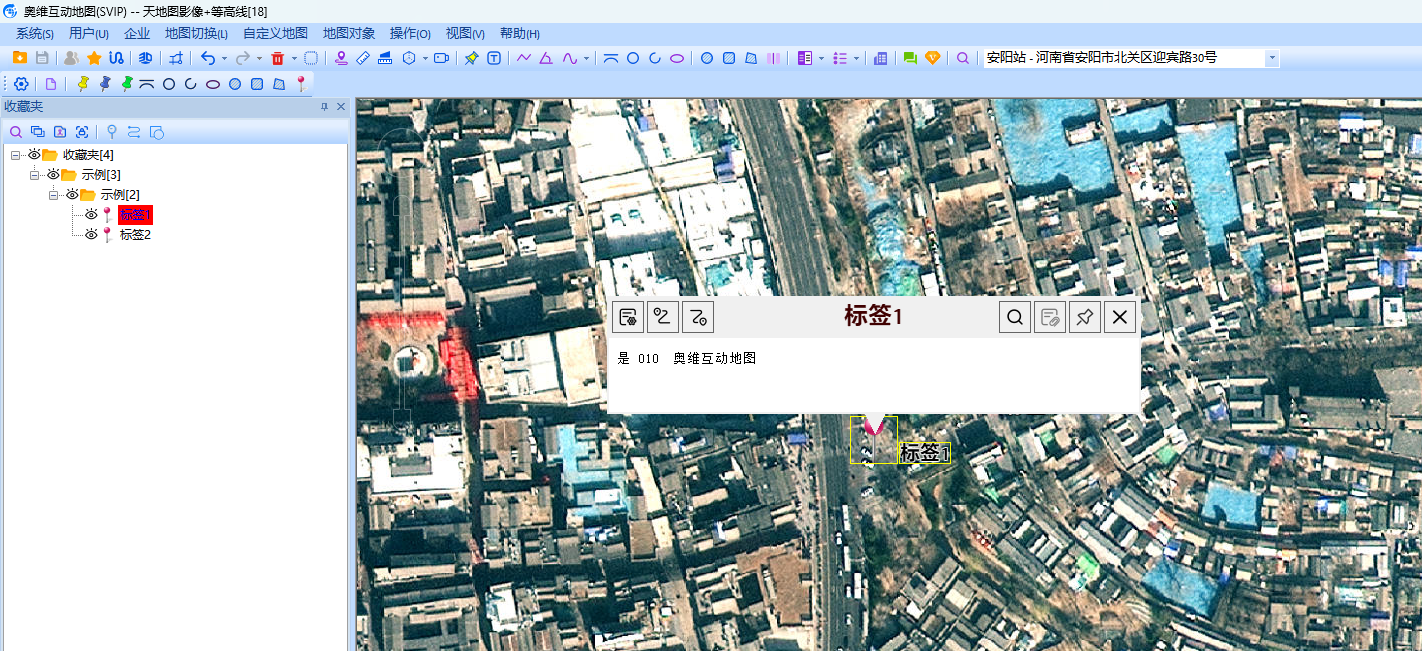
Task: Open the 操作(O) menu
Action: pos(410,33)
